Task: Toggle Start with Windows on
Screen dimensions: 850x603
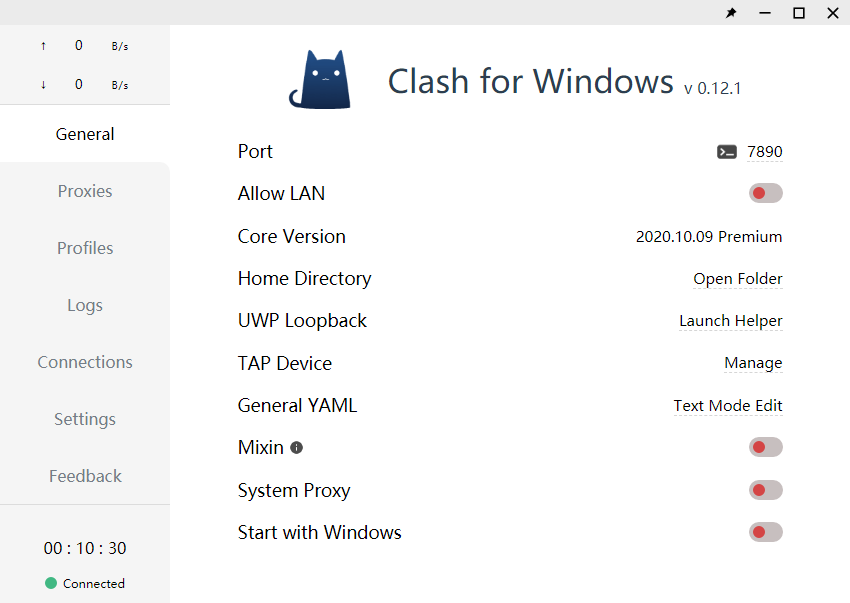Action: [x=765, y=532]
